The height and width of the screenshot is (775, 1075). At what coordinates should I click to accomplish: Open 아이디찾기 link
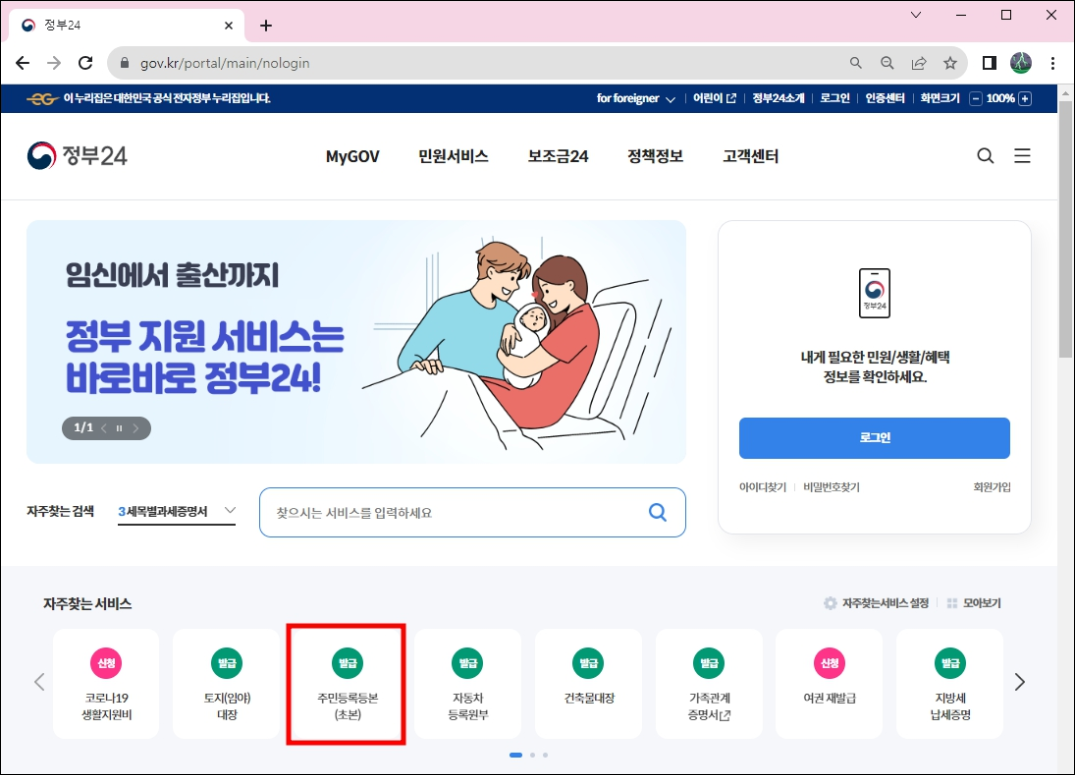[762, 487]
